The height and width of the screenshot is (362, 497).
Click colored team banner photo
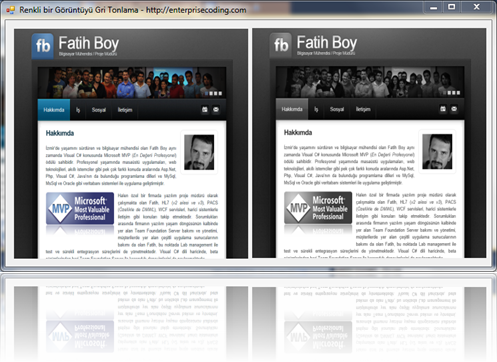click(132, 83)
